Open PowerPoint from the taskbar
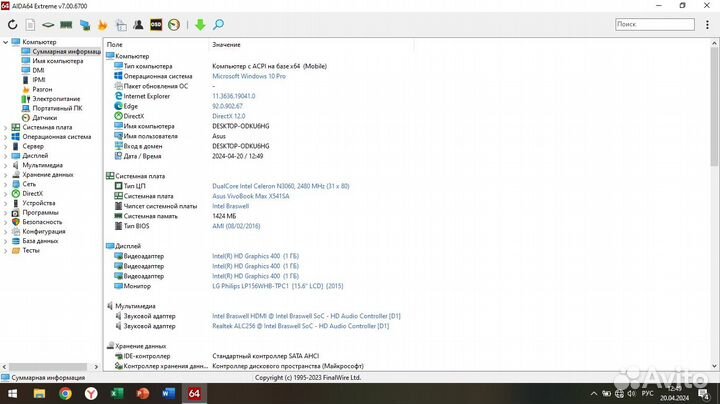 [x=143, y=393]
